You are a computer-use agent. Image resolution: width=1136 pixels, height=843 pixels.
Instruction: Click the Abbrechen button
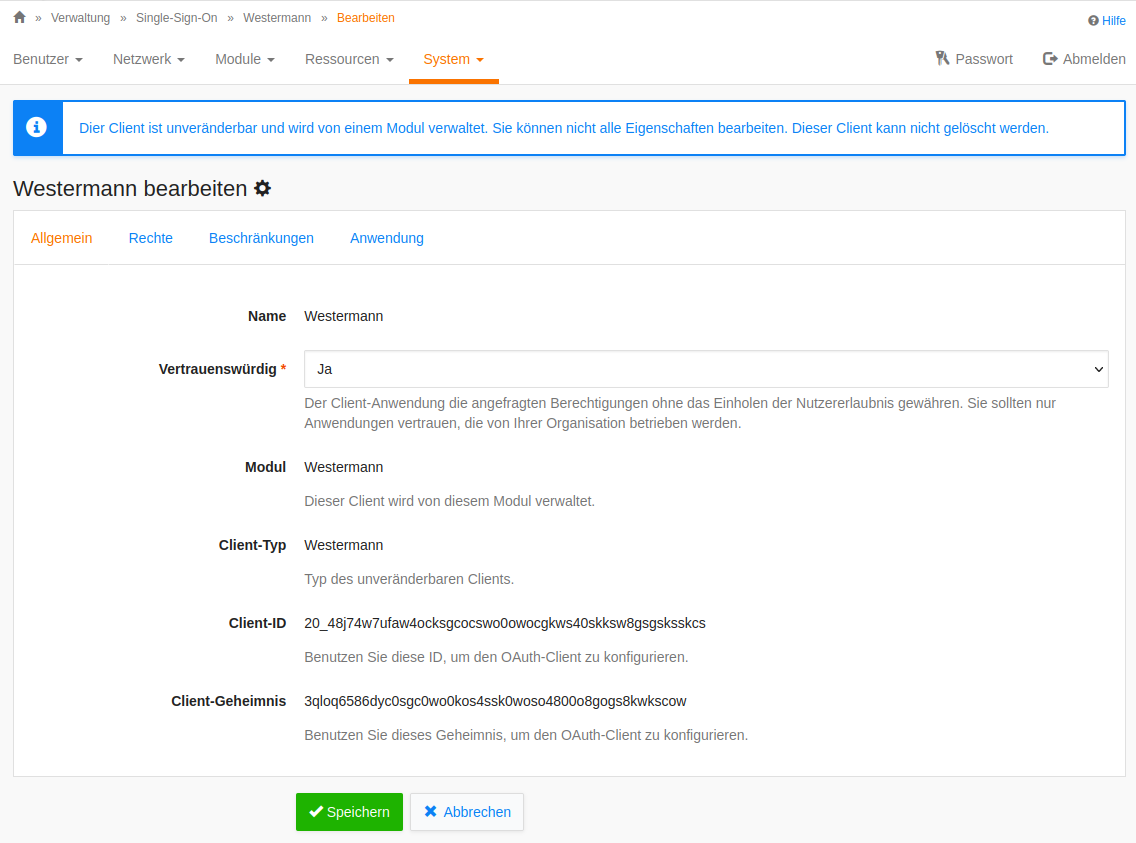point(467,812)
